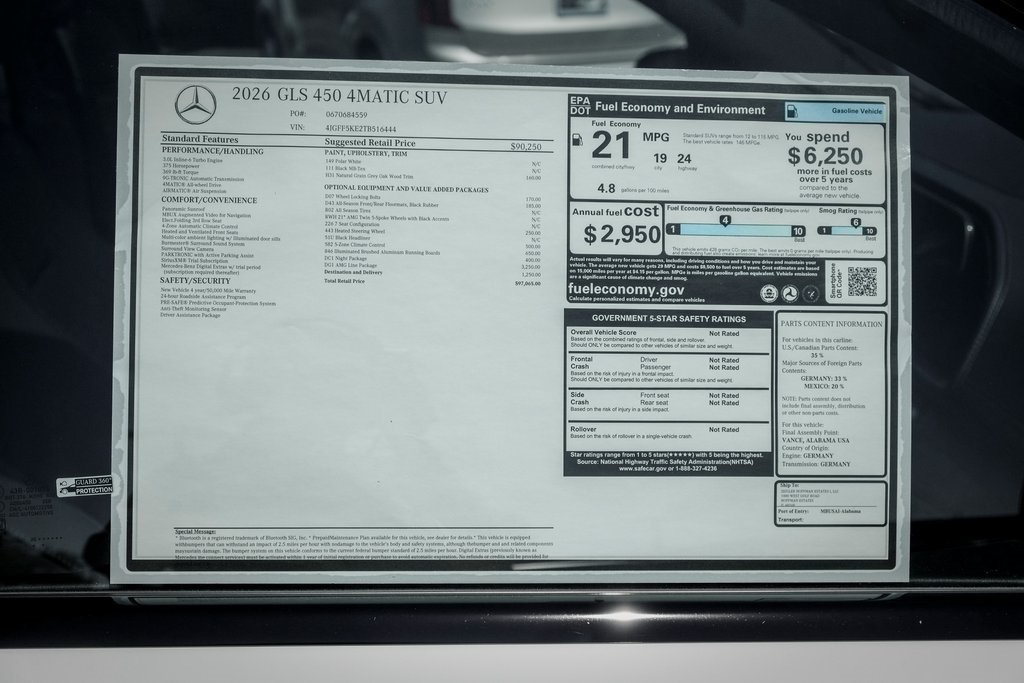This screenshot has height=683, width=1024.
Task: Click the Government 5-Star Safety Ratings header
Action: click(668, 318)
